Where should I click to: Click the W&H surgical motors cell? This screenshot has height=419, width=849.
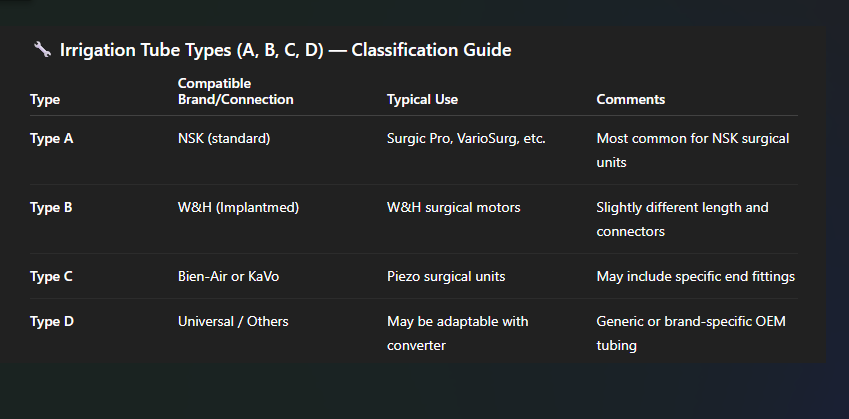point(454,208)
